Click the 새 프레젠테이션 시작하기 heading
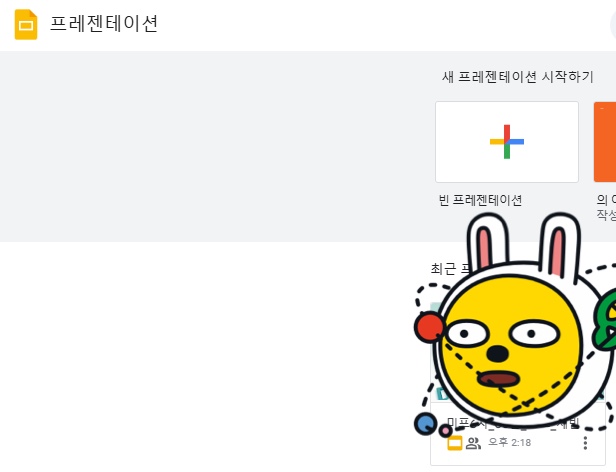The height and width of the screenshot is (472, 616). pyautogui.click(x=517, y=77)
